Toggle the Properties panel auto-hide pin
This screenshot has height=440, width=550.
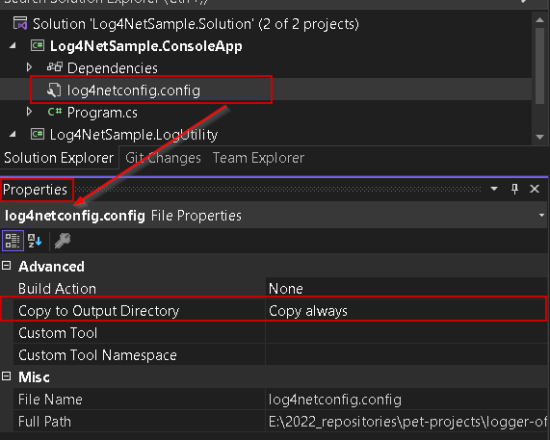[515, 189]
